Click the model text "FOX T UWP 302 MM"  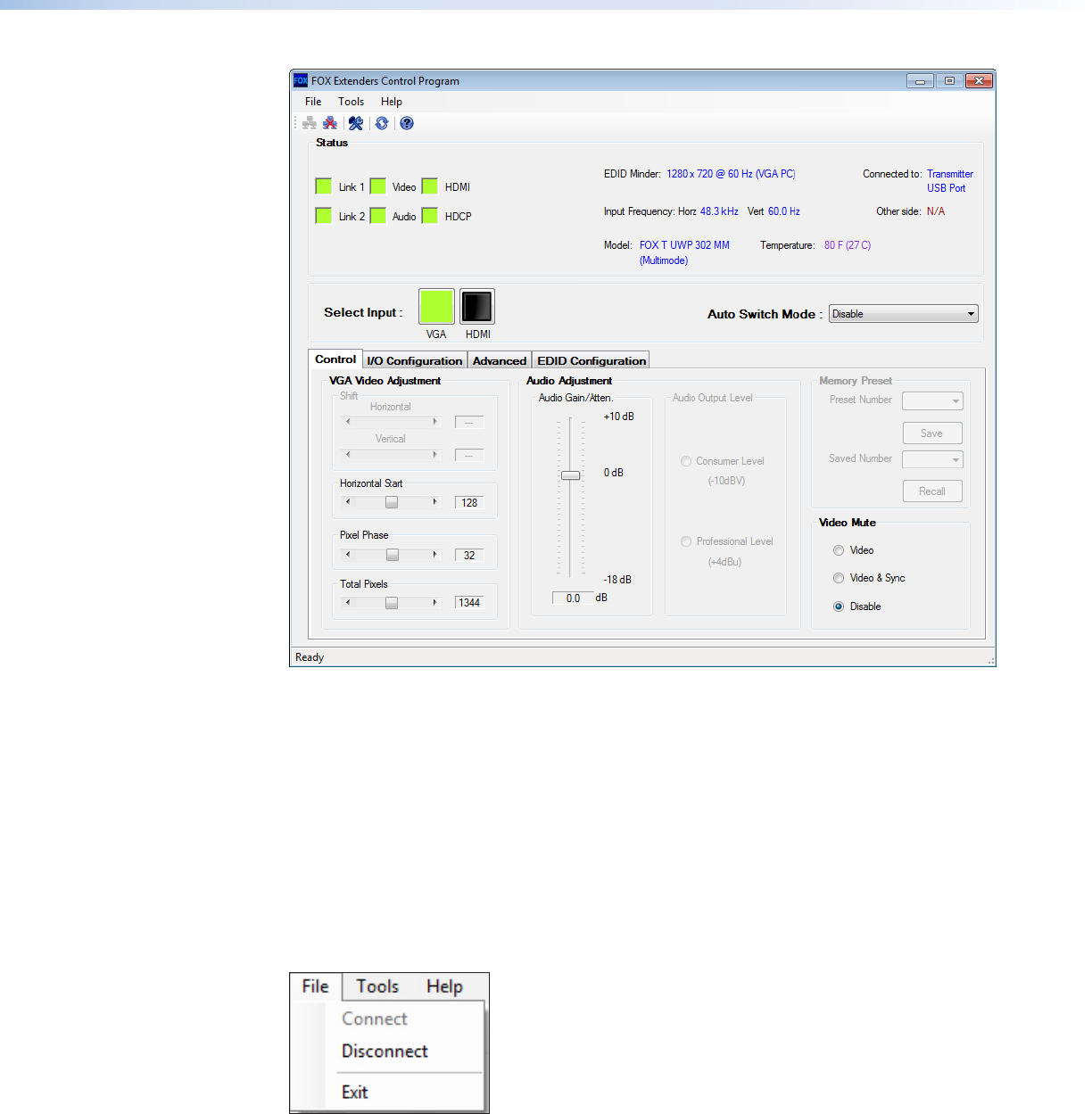click(684, 245)
